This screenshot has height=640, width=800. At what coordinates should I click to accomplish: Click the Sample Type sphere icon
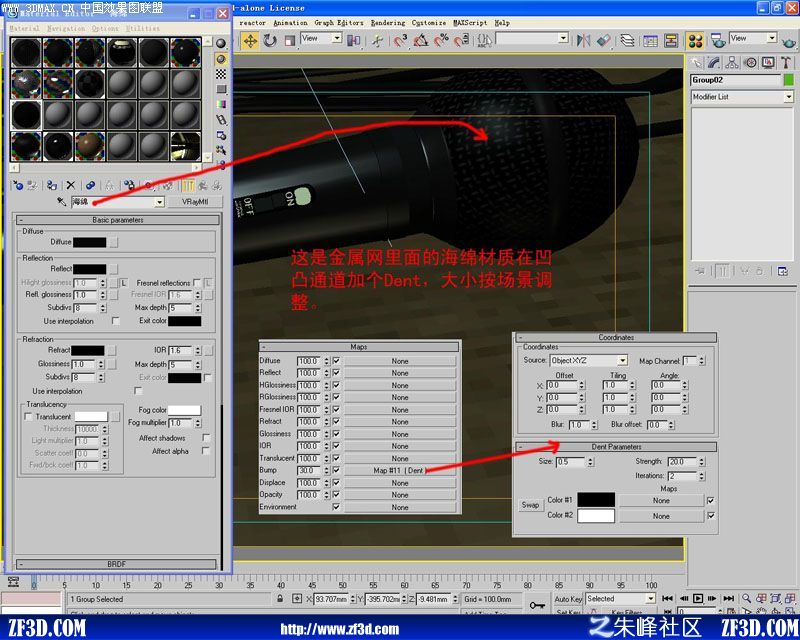click(220, 43)
